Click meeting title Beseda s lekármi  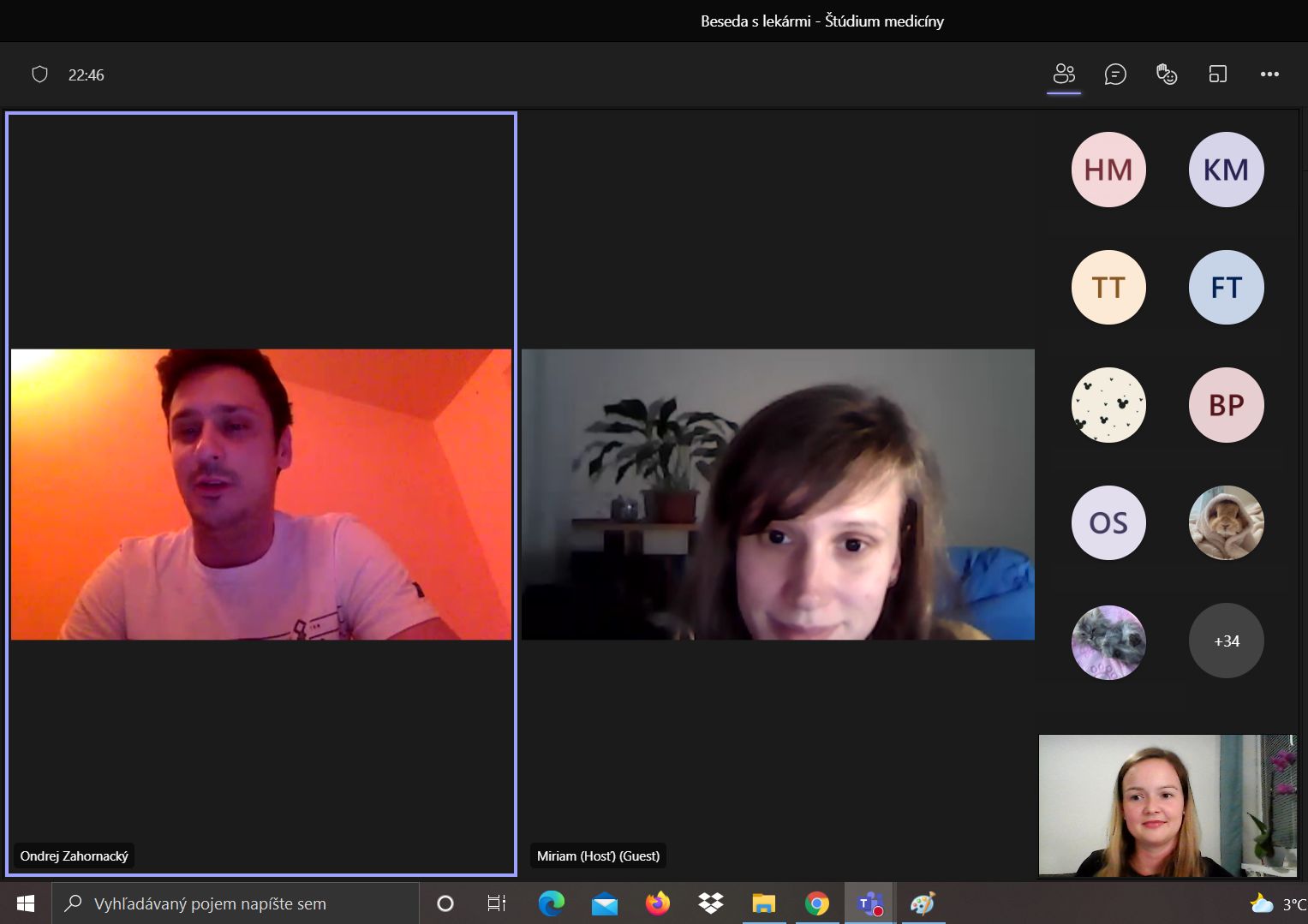pos(822,21)
